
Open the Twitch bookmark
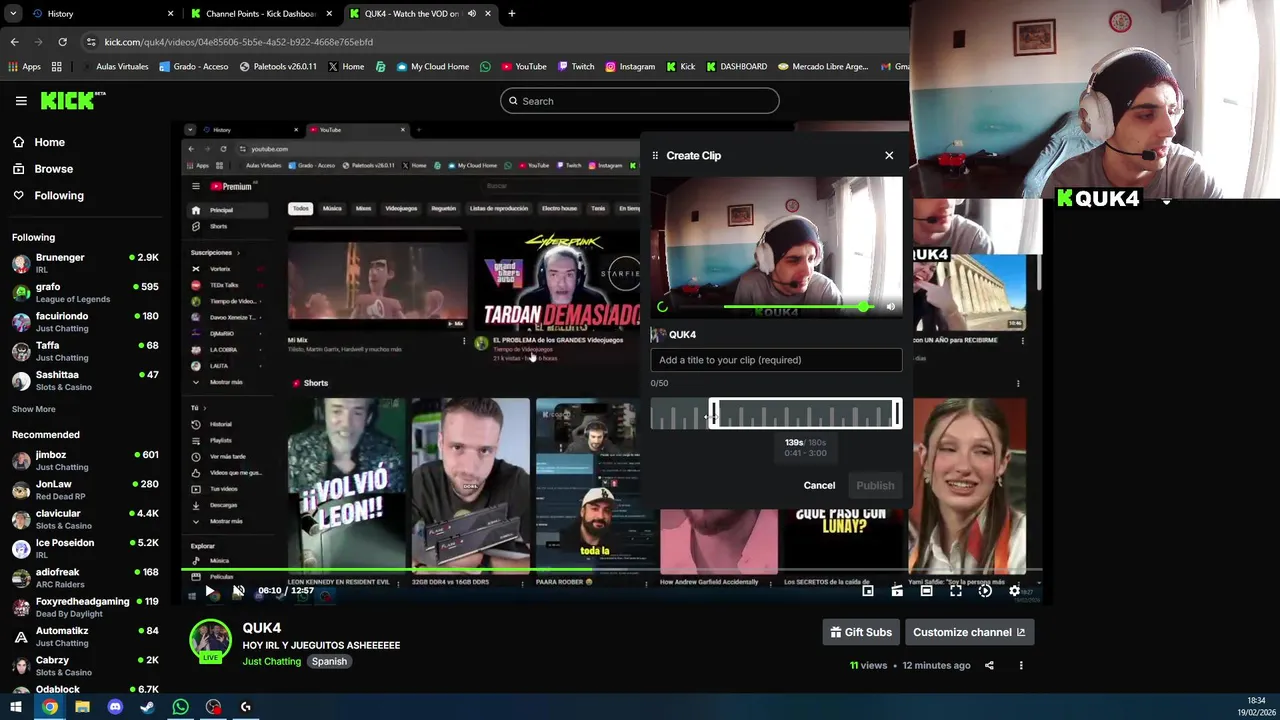click(575, 67)
